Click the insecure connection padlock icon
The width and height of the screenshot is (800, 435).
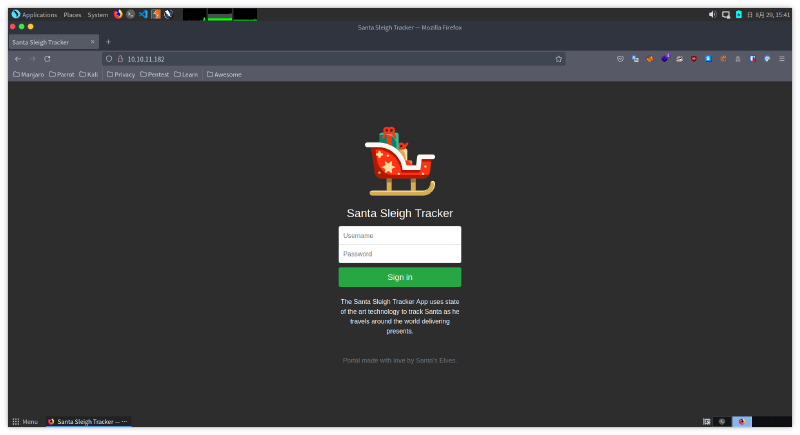(x=120, y=59)
